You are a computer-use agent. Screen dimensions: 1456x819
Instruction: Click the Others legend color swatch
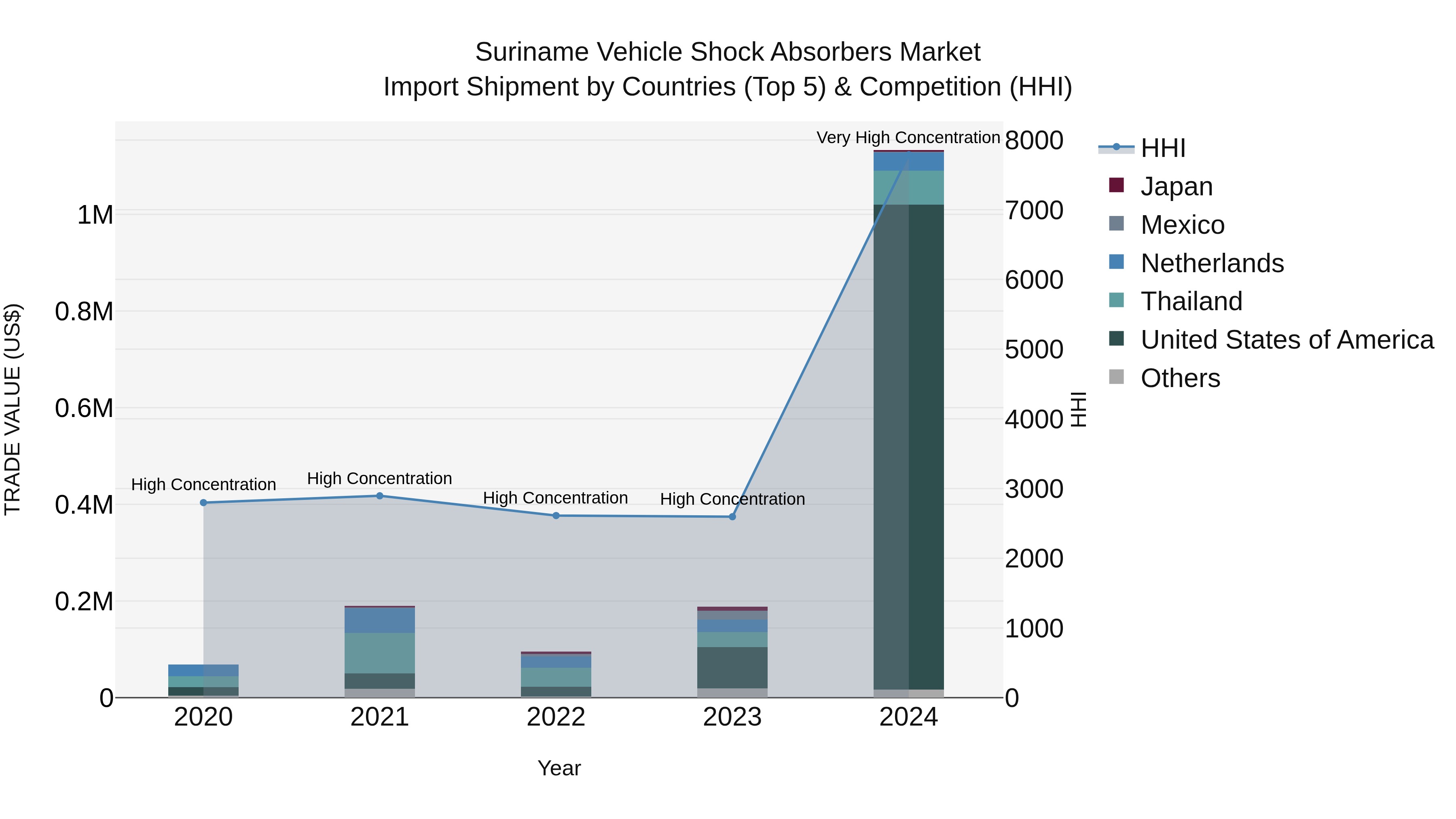tap(1116, 377)
